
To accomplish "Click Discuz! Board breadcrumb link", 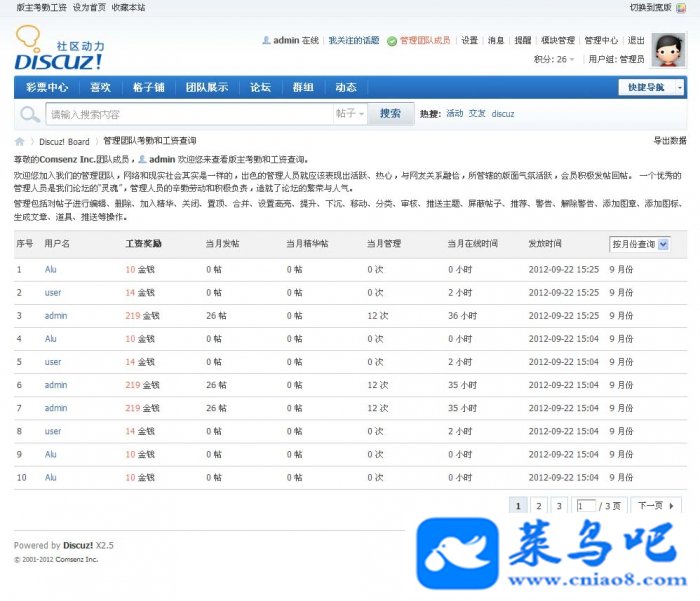I will click(x=64, y=142).
